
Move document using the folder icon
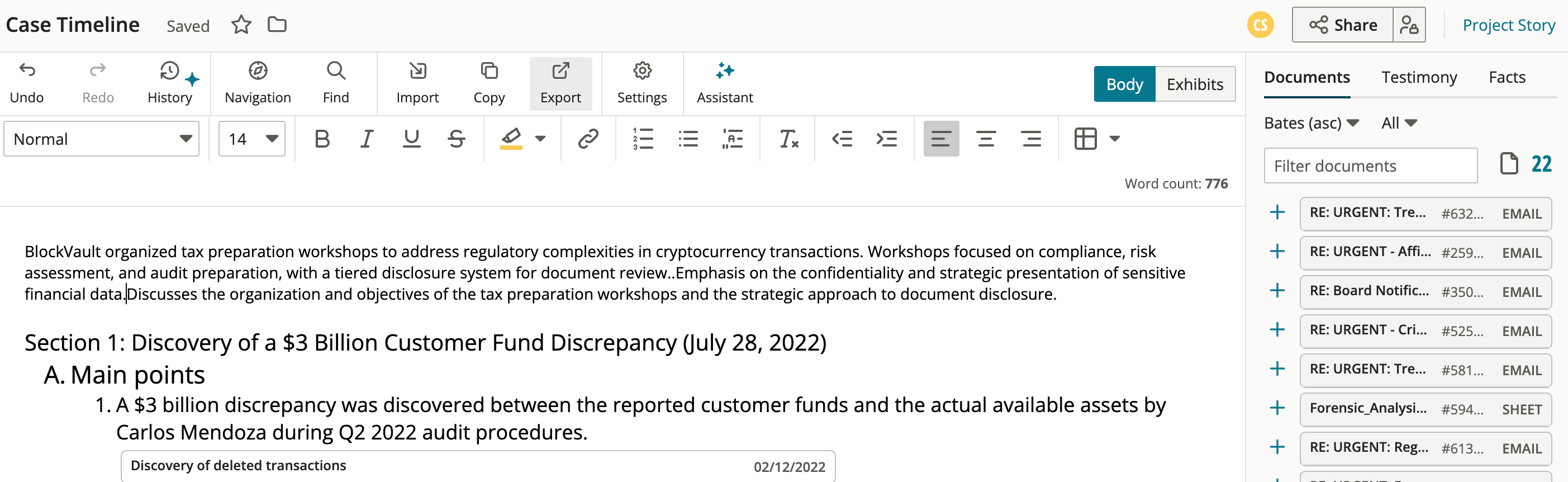(x=277, y=25)
